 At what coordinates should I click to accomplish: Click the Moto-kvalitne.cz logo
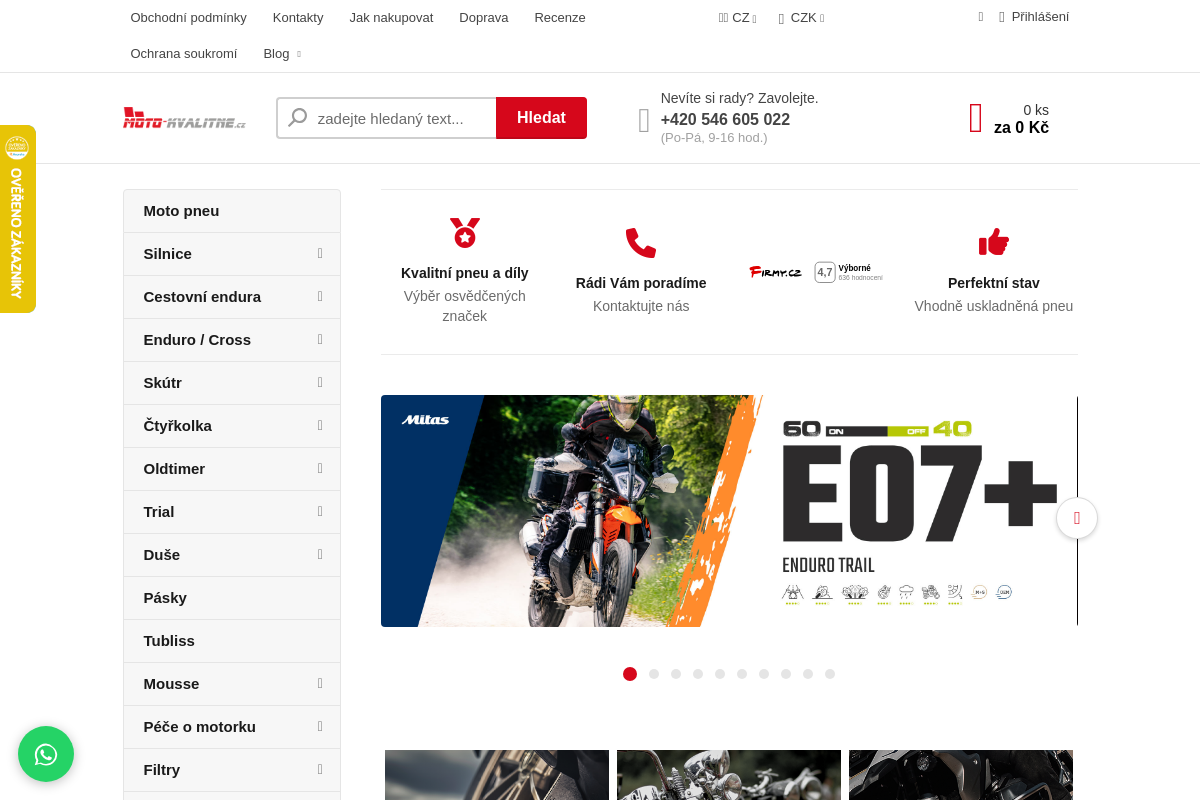185,118
